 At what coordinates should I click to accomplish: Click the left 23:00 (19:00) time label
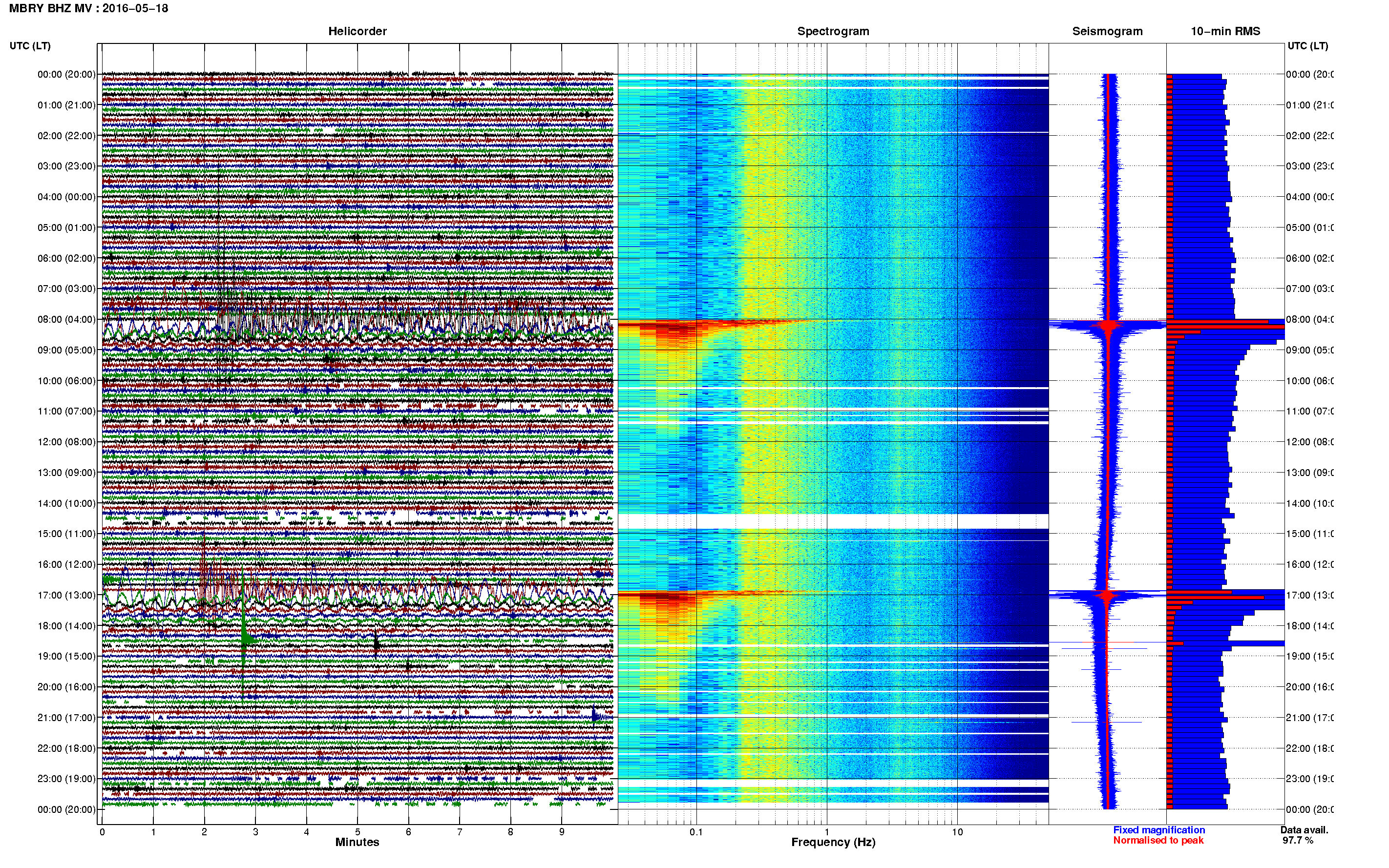tap(66, 779)
